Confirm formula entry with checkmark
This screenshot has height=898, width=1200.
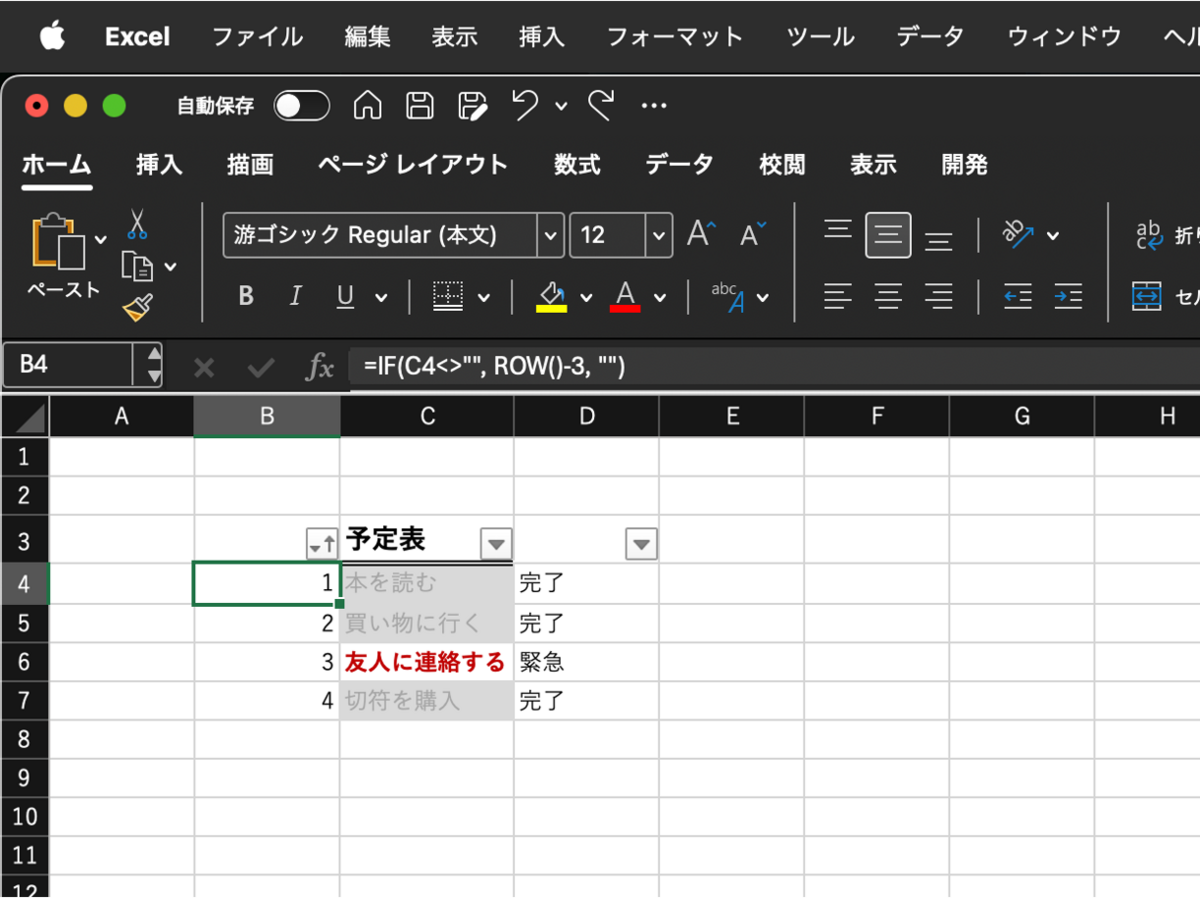[261, 368]
